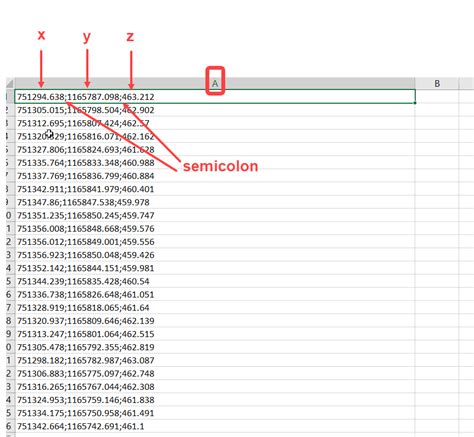
Task: Select cell with 751342.664;1165742.691;461.1
Action: (x=215, y=426)
